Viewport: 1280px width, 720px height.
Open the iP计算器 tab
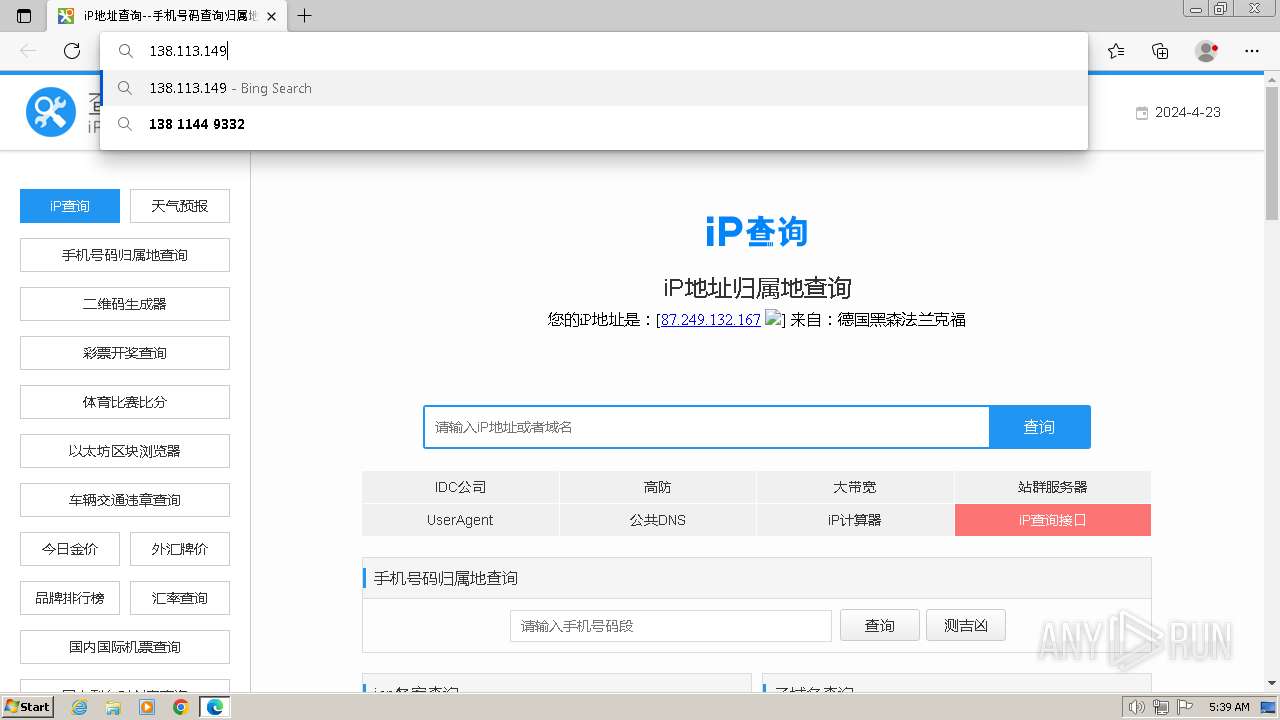(x=855, y=520)
